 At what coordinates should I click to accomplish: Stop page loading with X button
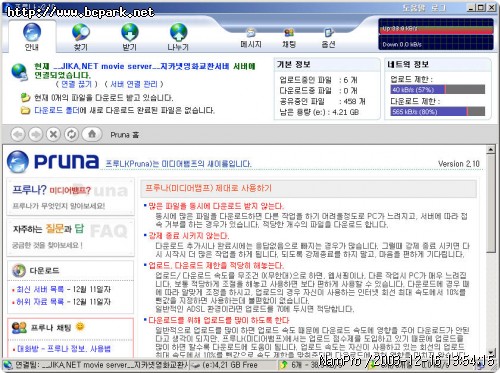click(x=53, y=134)
